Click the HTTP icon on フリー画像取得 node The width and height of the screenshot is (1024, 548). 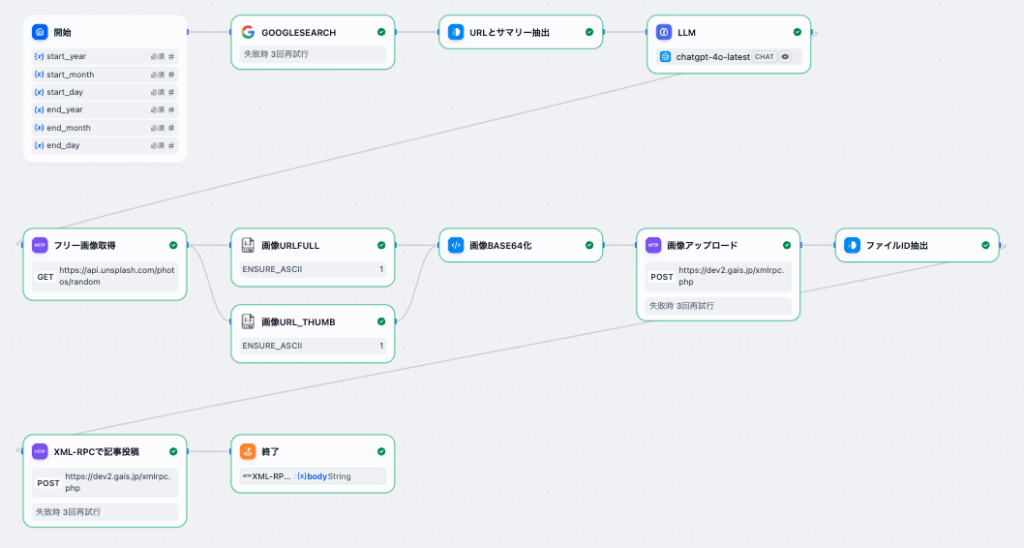[40, 244]
